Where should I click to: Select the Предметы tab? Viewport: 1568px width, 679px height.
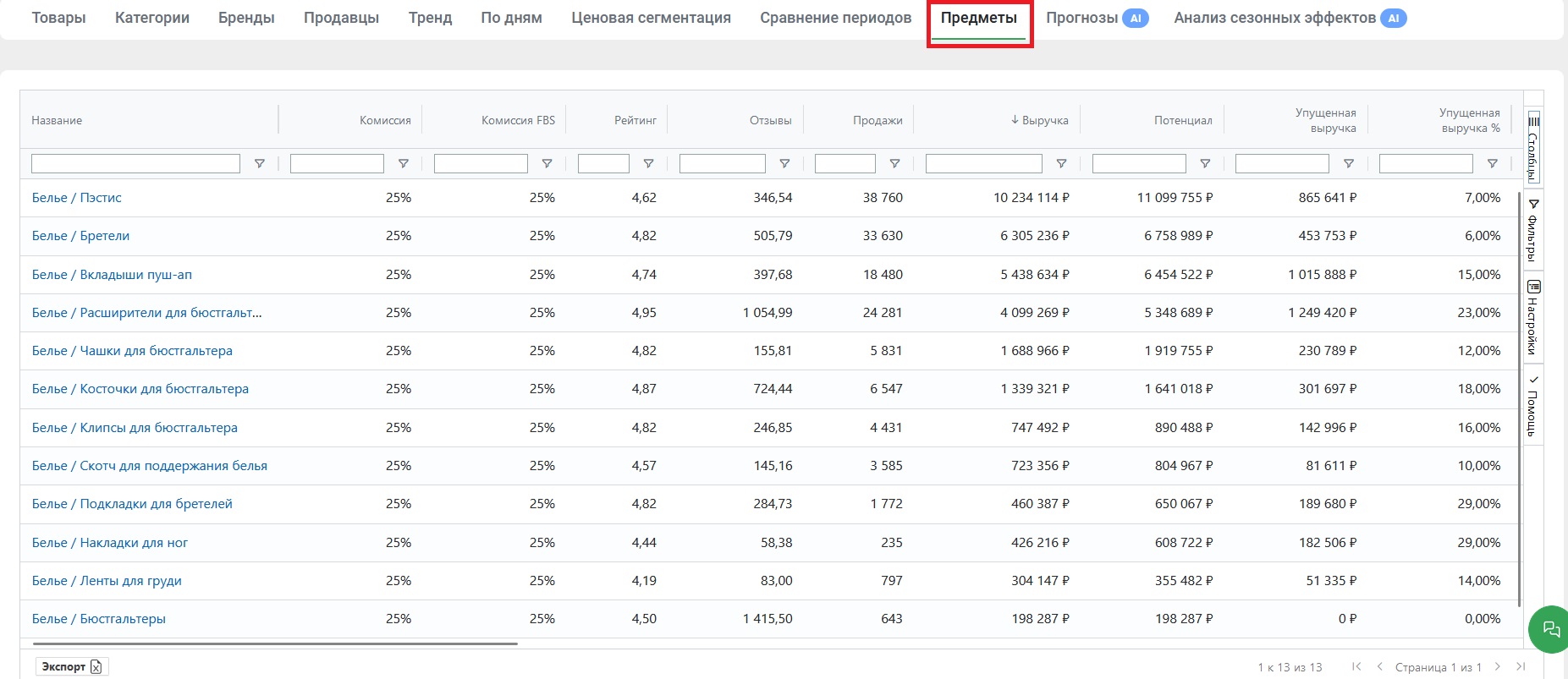click(979, 18)
